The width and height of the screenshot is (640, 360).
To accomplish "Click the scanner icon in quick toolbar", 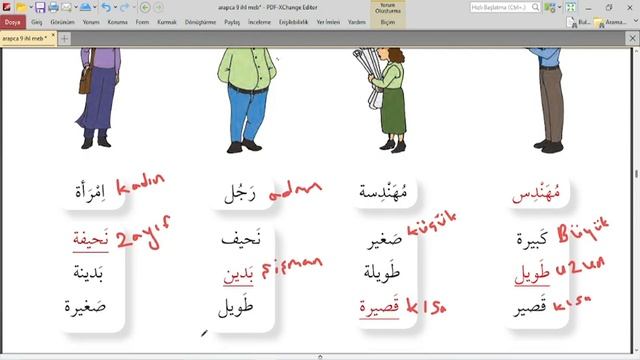I will tap(85, 7).
